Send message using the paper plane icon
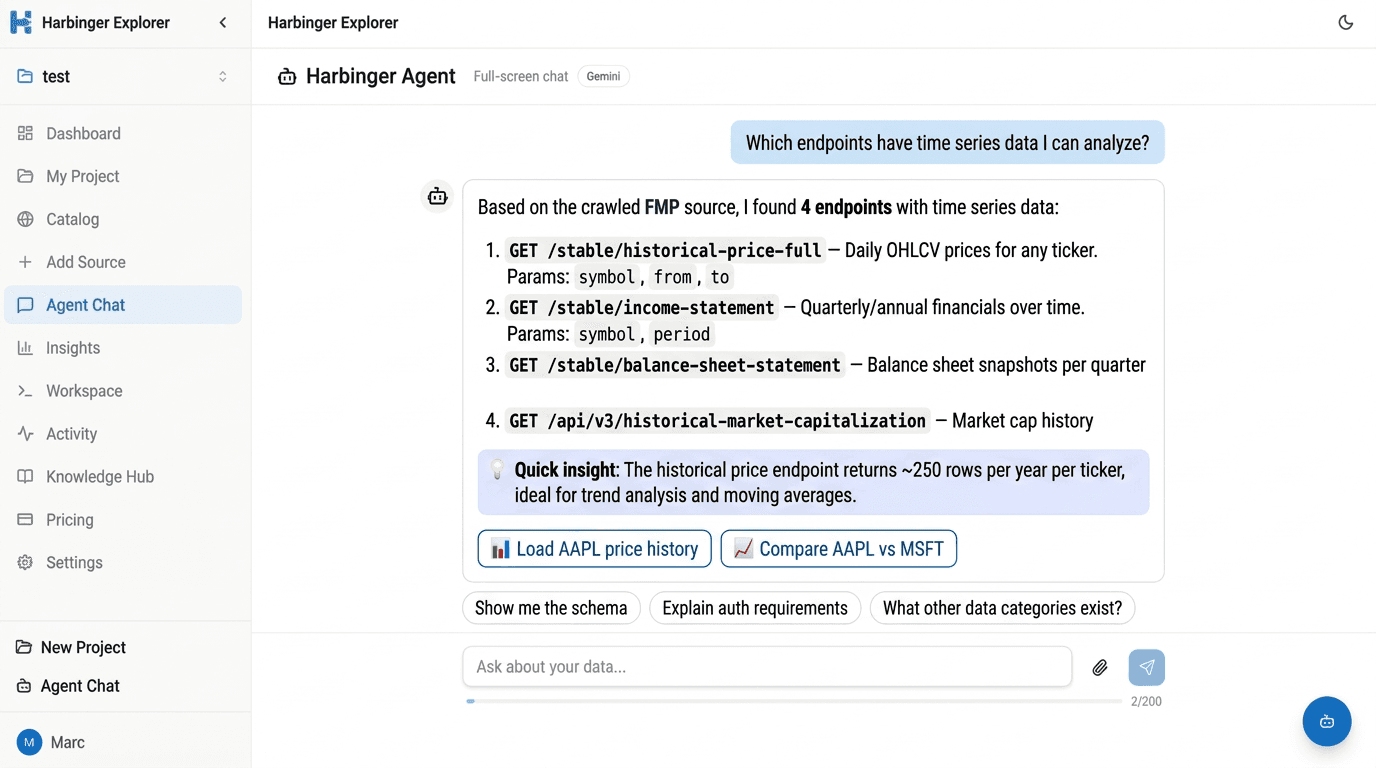The height and width of the screenshot is (768, 1376). 1146,667
